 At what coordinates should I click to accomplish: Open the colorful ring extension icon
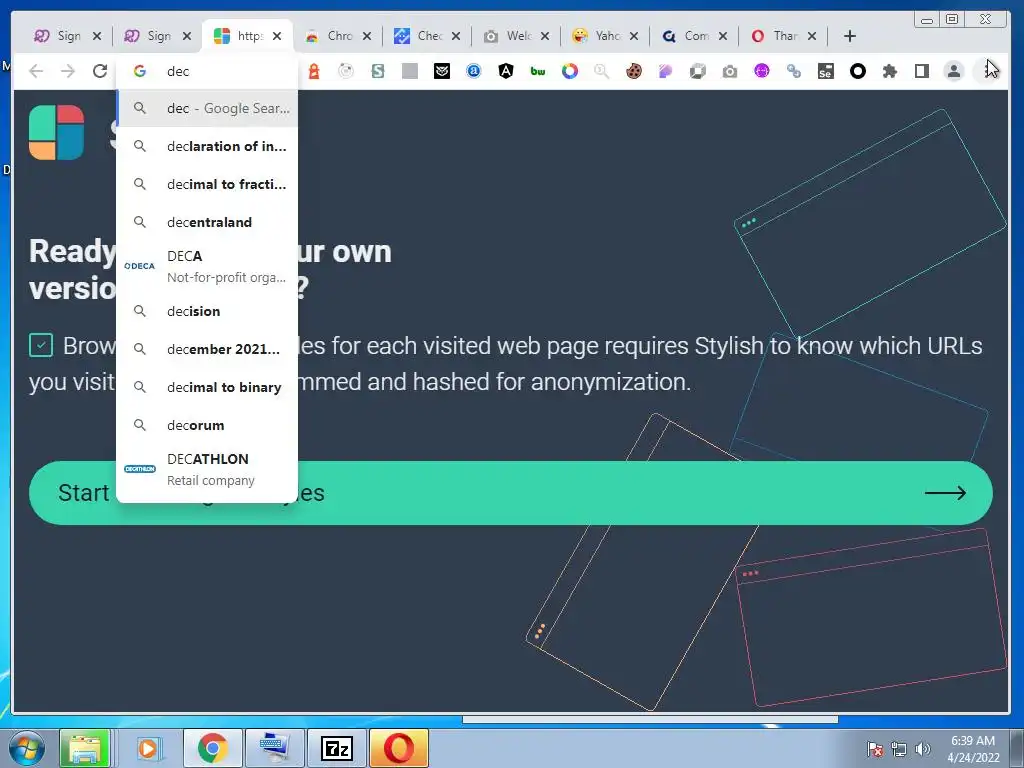click(x=569, y=71)
